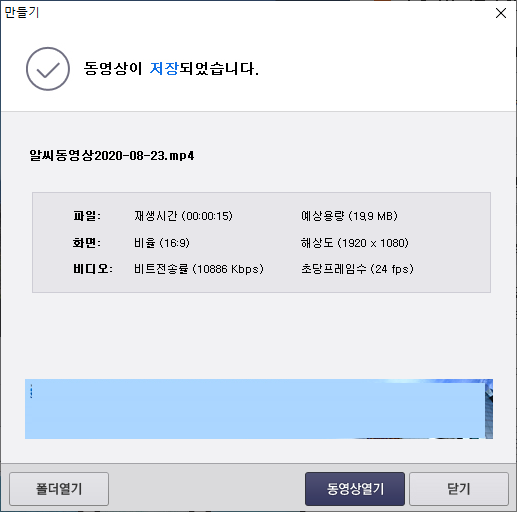Click the 비디오: row label
The image size is (517, 512).
[x=93, y=269]
